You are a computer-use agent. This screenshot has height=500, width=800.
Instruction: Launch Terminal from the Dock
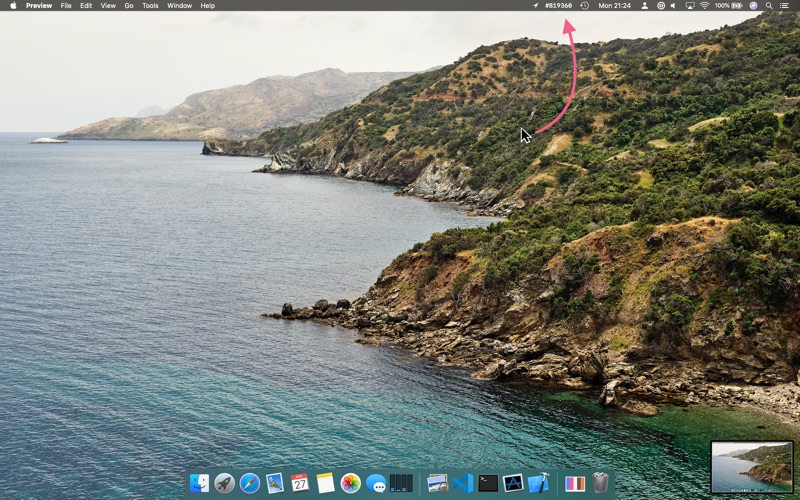click(488, 483)
